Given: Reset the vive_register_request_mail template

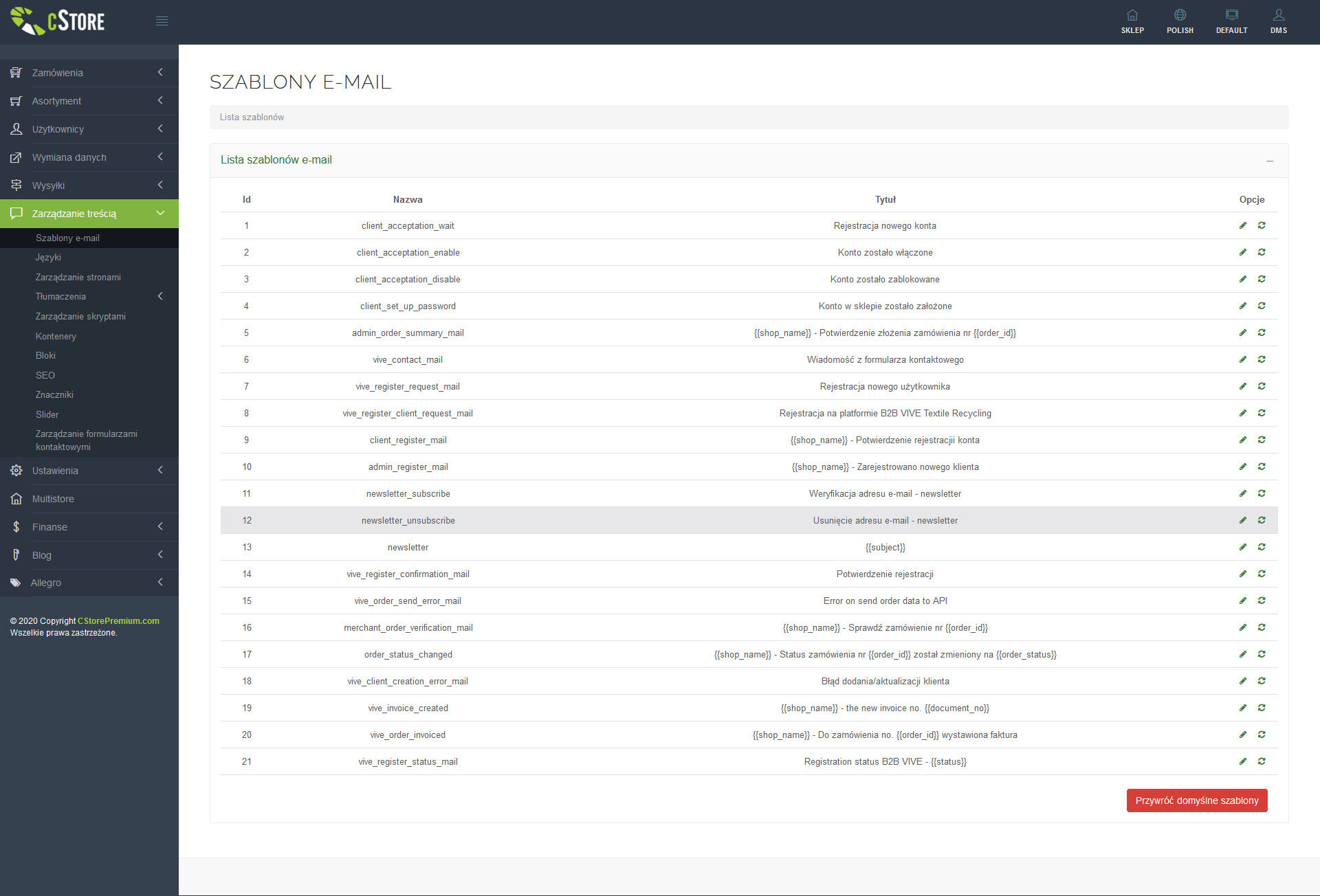Looking at the screenshot, I should pyautogui.click(x=1262, y=386).
